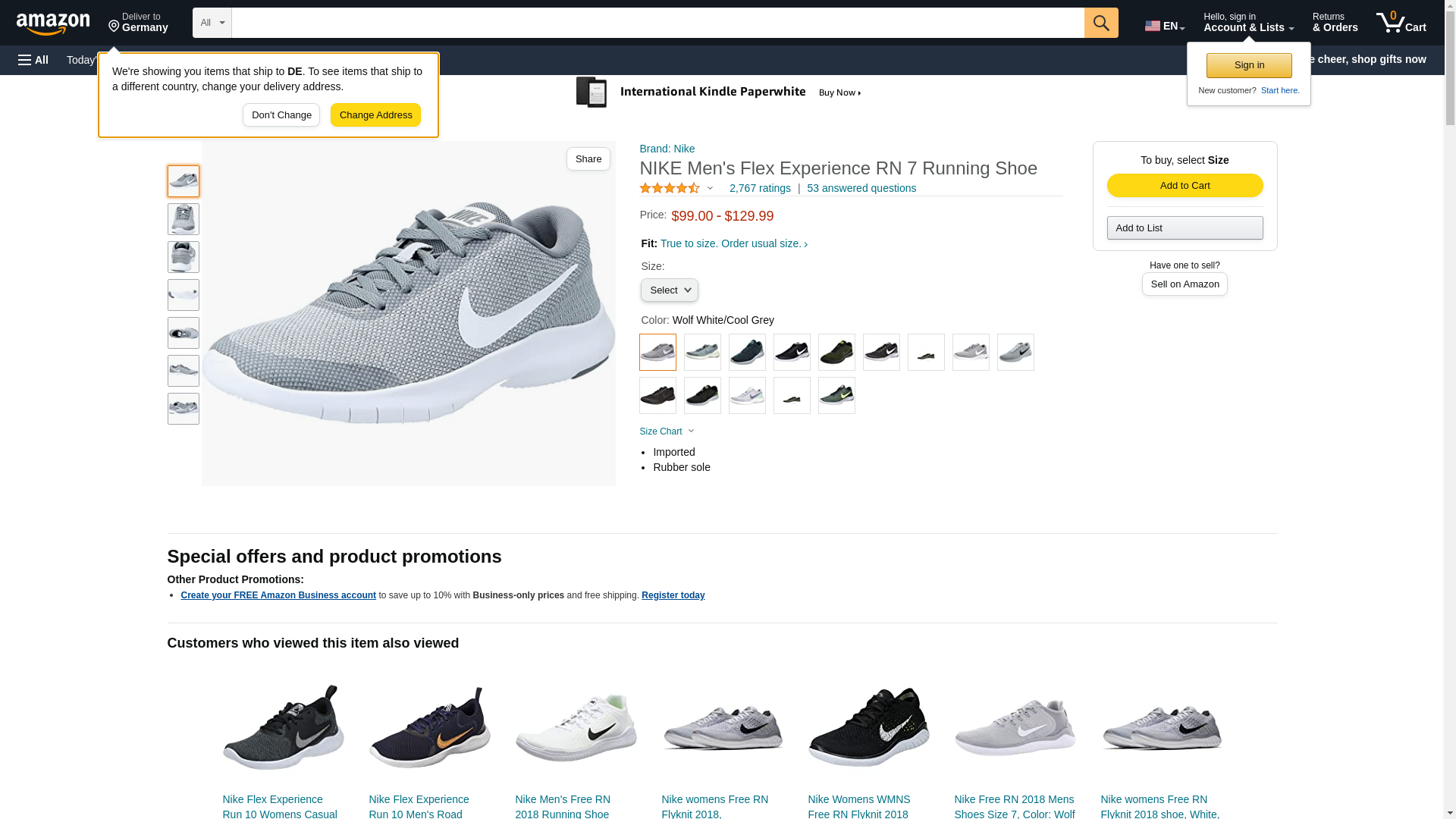
Task: Click the International Kindle Paperwhite banner
Action: click(x=719, y=93)
